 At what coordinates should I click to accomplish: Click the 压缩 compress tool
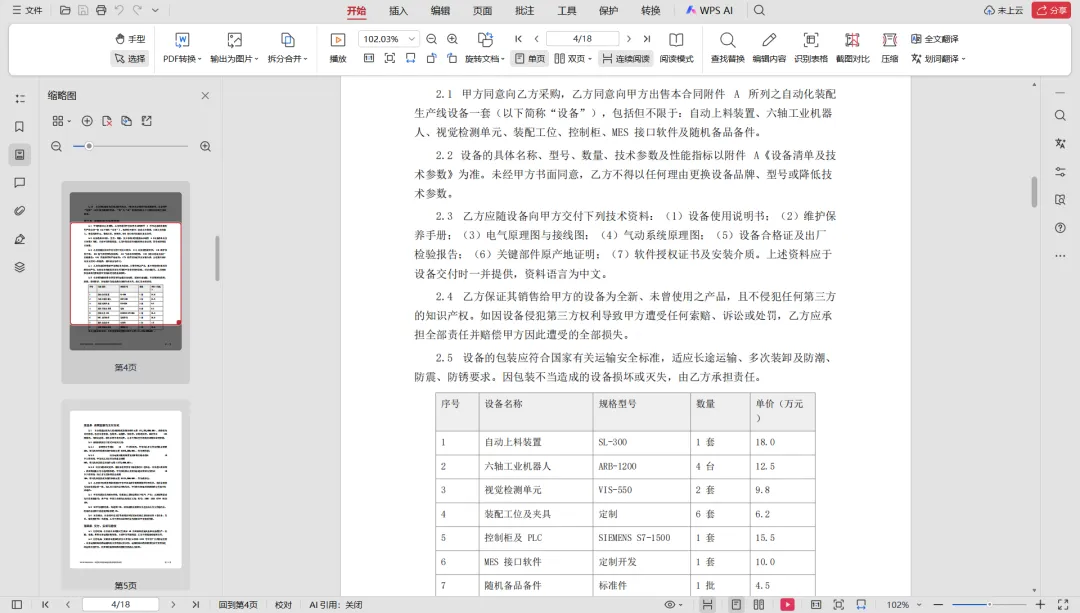[890, 48]
